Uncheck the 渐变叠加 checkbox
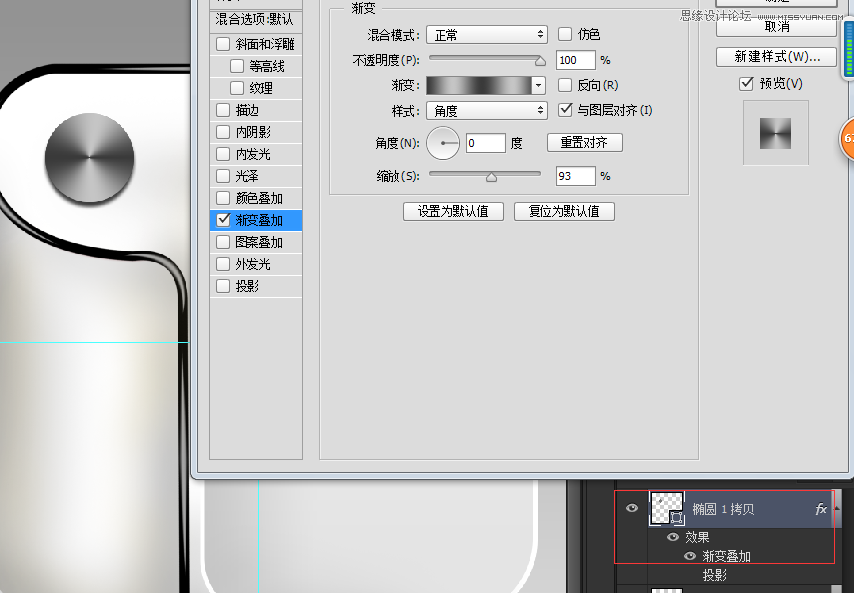The height and width of the screenshot is (593, 854). [223, 219]
